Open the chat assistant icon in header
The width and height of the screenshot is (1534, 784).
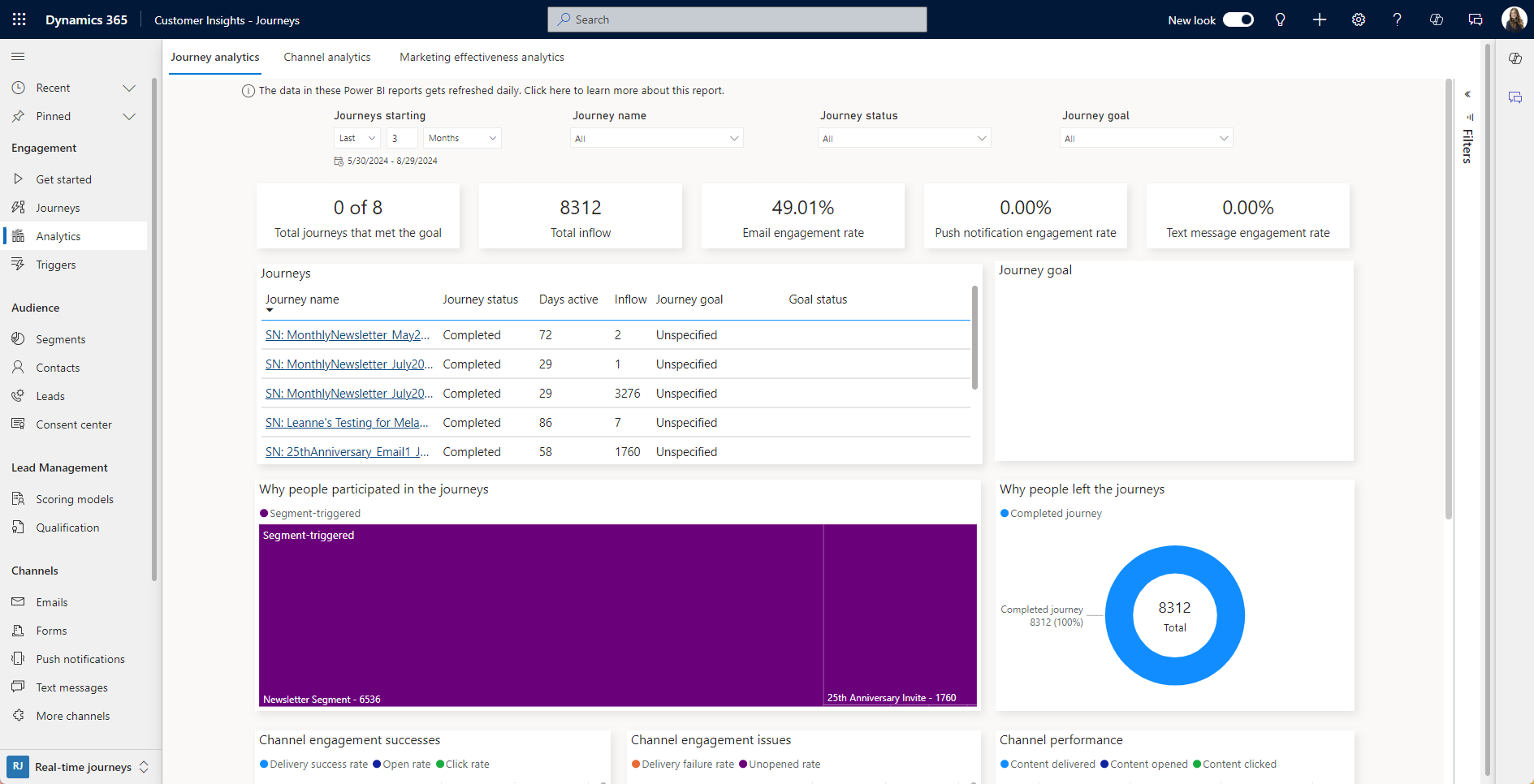tap(1476, 19)
